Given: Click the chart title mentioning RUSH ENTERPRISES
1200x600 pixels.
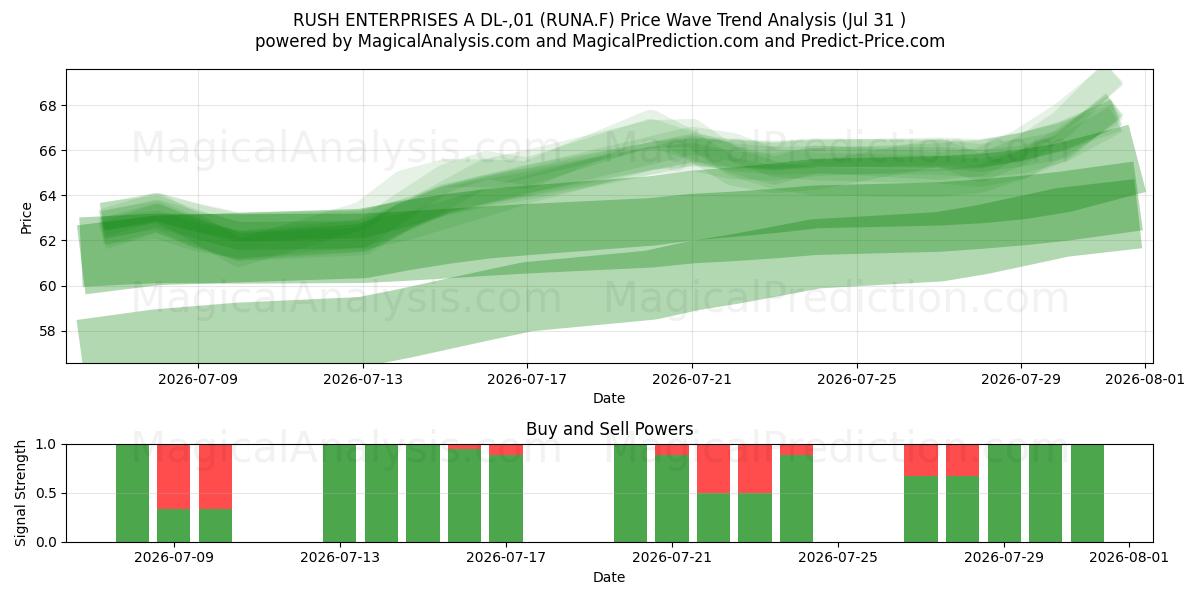Looking at the screenshot, I should click(x=600, y=20).
